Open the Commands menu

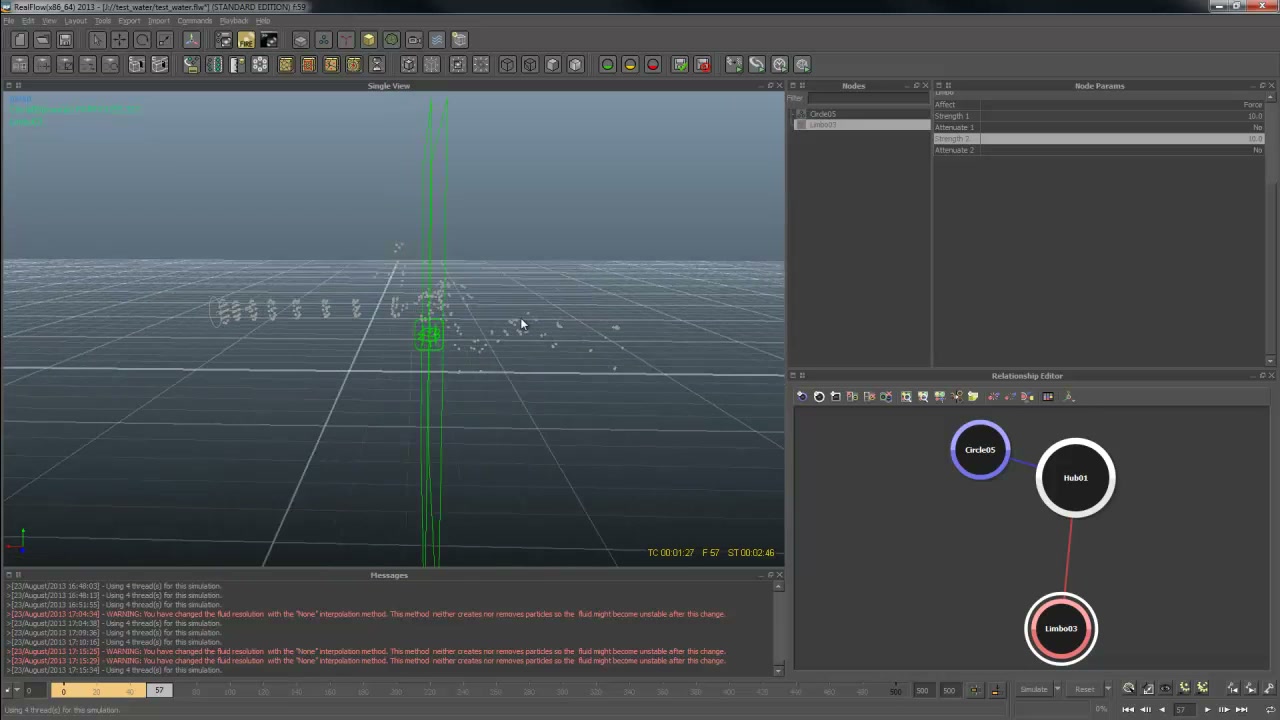[194, 21]
